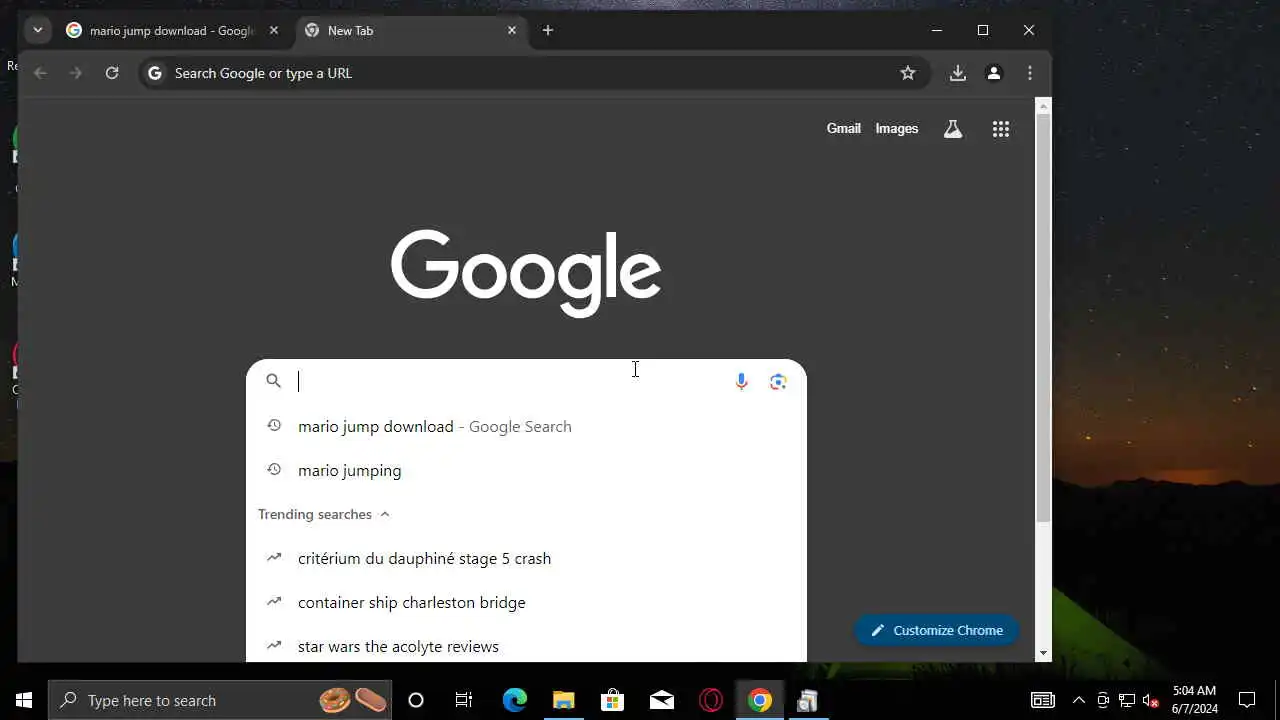
Task: Open the Chrome profile icon
Action: [994, 73]
